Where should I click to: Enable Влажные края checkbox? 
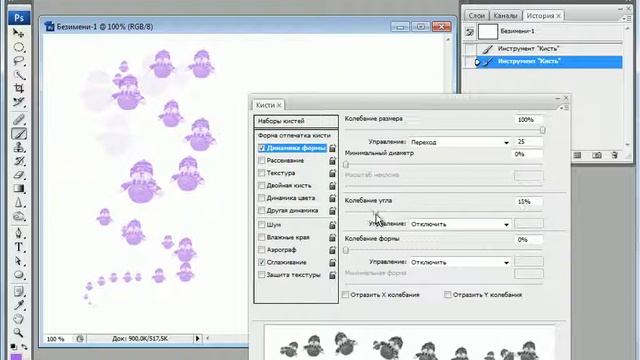(x=262, y=237)
